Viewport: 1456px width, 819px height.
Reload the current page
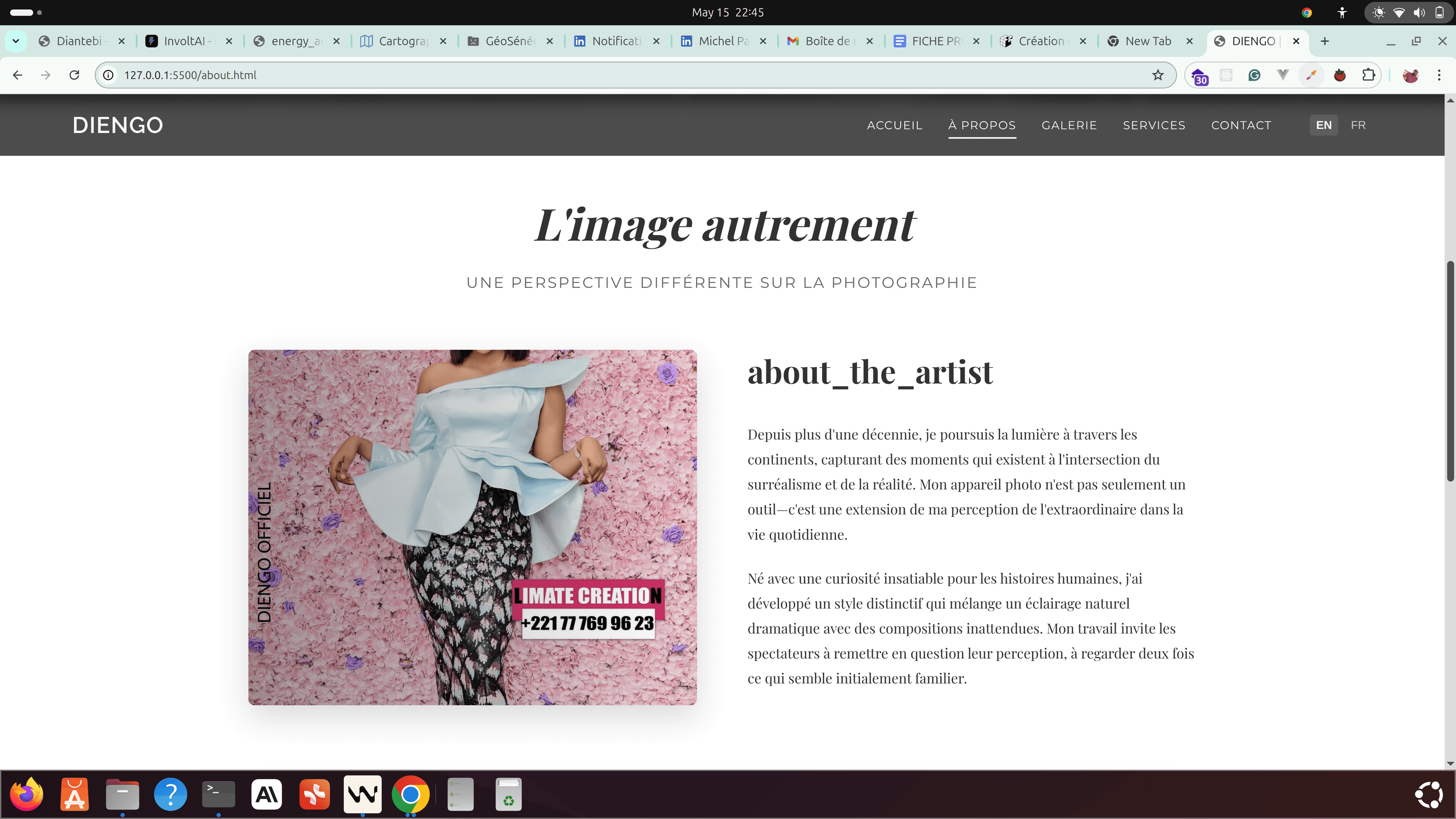pos(74,75)
